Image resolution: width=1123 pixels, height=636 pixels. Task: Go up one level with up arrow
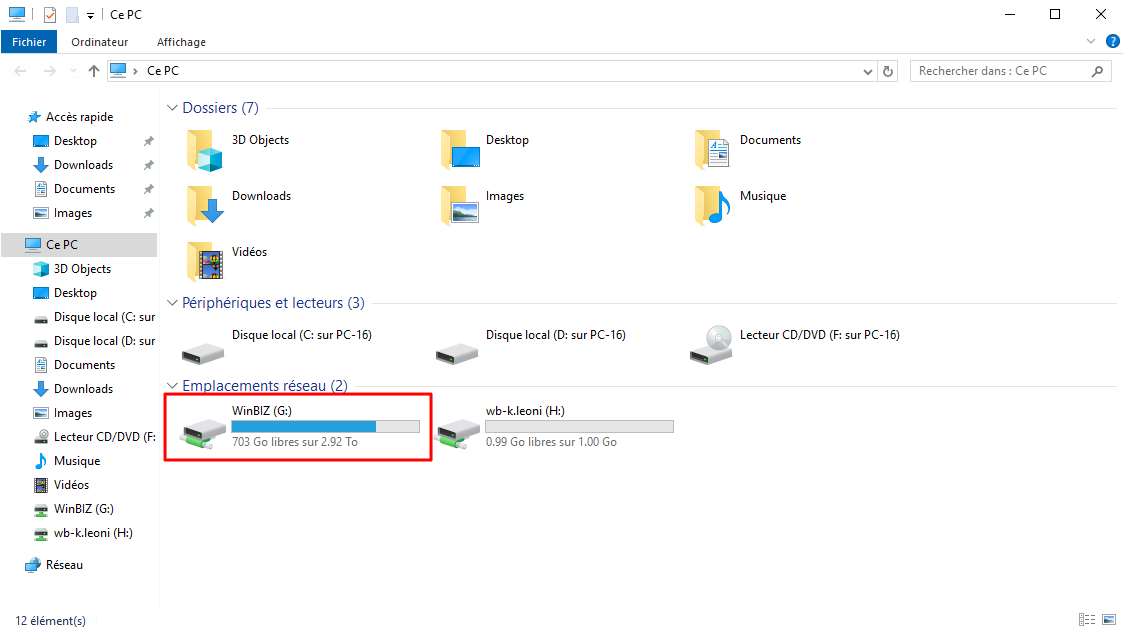[x=94, y=71]
